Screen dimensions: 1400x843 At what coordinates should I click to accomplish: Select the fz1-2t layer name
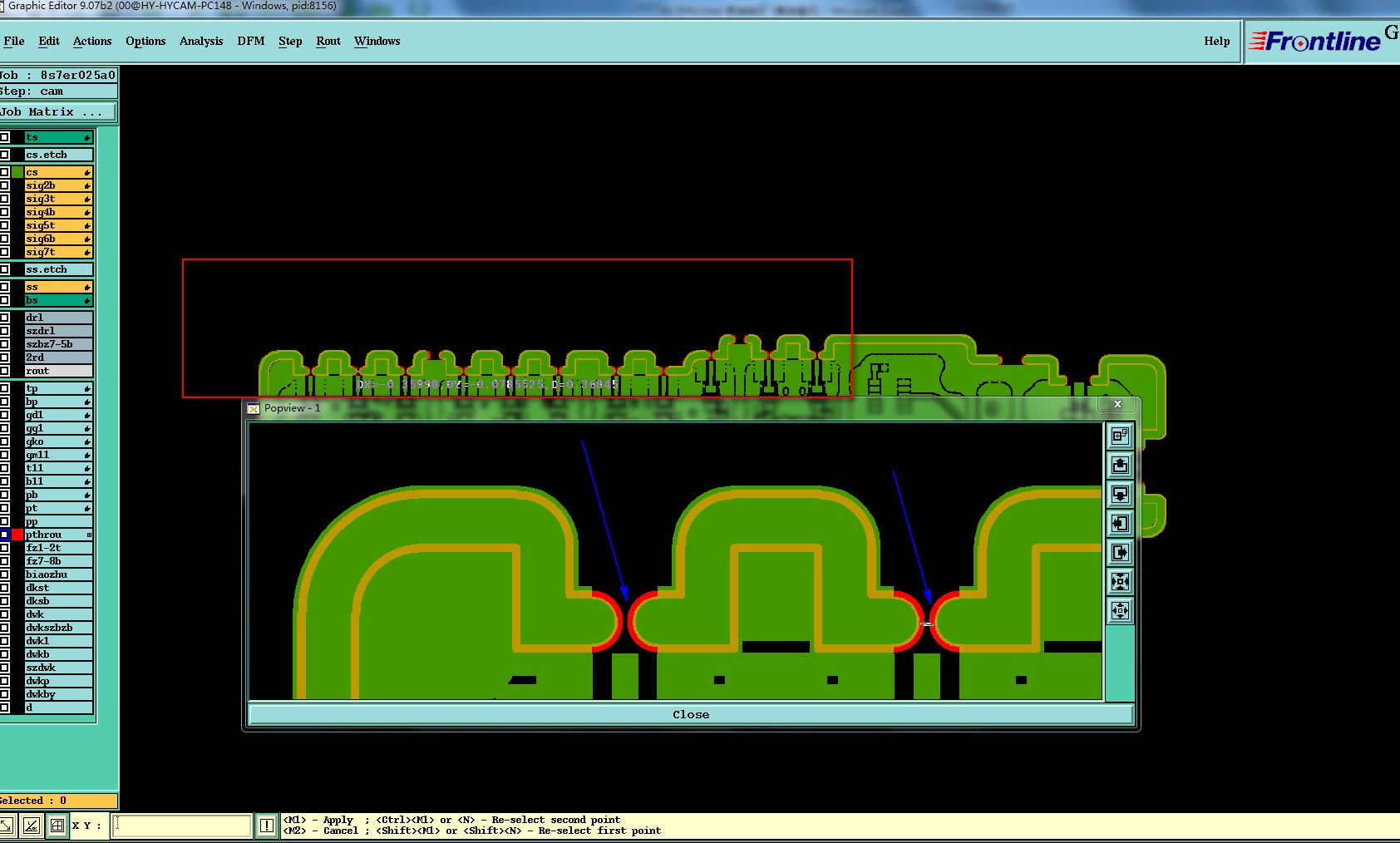[58, 548]
